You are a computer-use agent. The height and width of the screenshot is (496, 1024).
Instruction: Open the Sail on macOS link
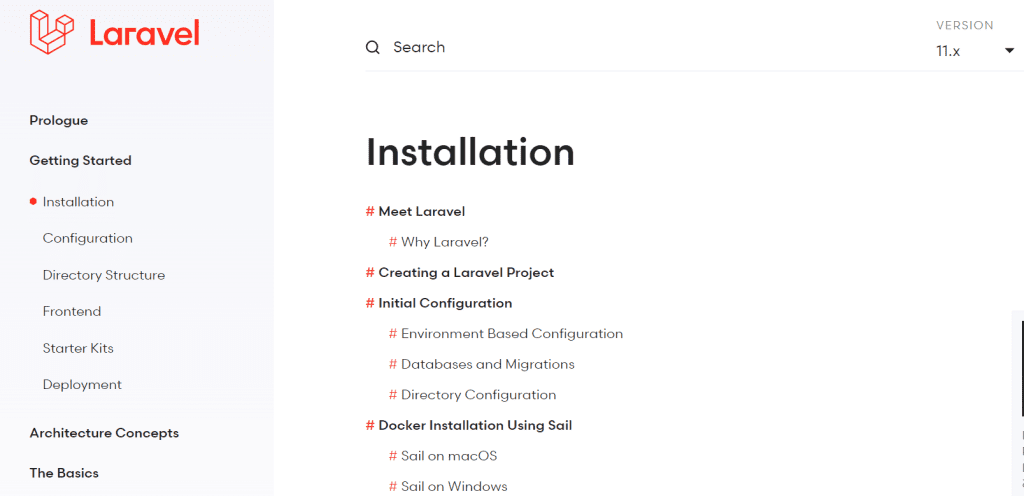pyautogui.click(x=449, y=456)
